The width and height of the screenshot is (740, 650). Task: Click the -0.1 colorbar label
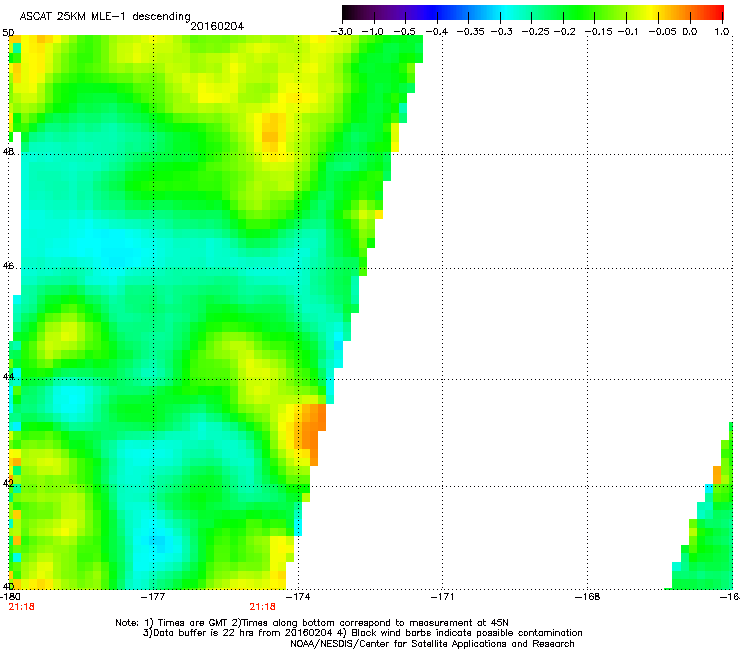628,32
